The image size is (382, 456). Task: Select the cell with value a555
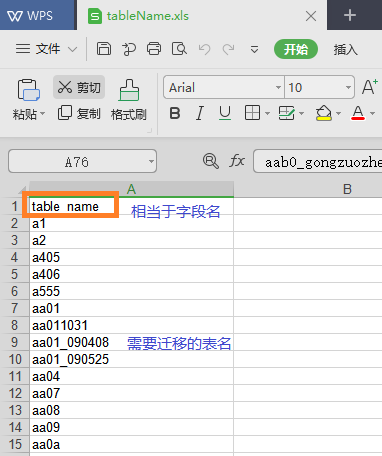point(131,291)
